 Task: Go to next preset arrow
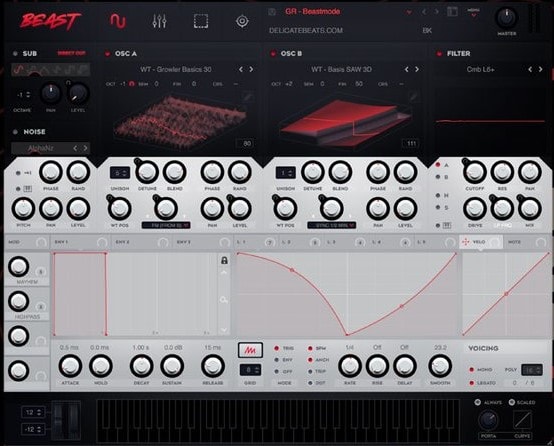coord(437,12)
